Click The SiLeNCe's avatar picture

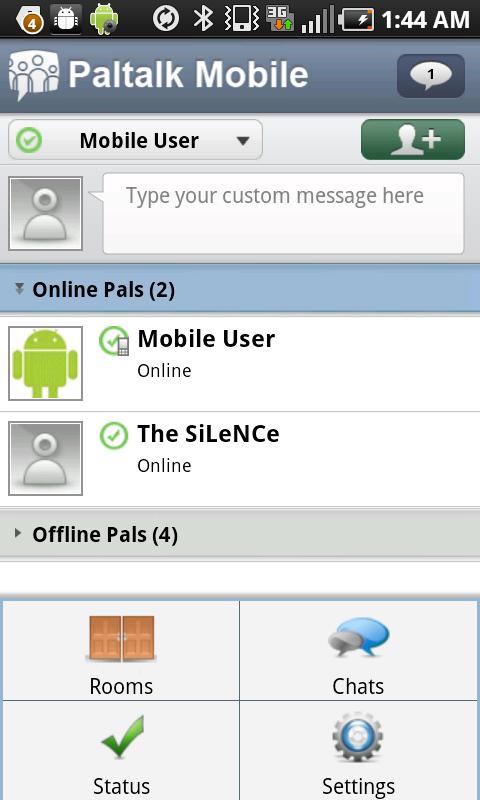(x=45, y=458)
